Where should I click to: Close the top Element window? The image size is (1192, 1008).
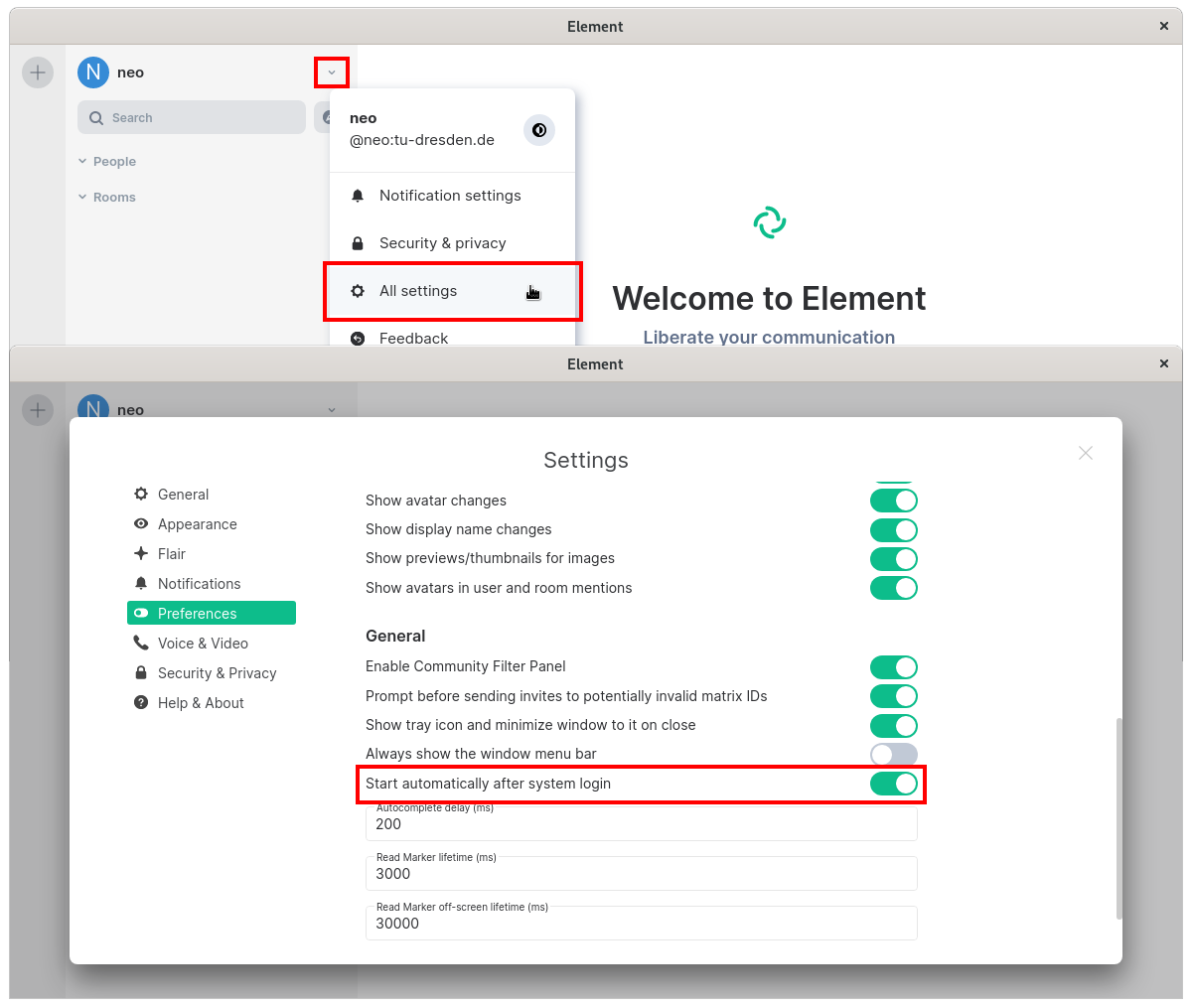pos(1164,27)
